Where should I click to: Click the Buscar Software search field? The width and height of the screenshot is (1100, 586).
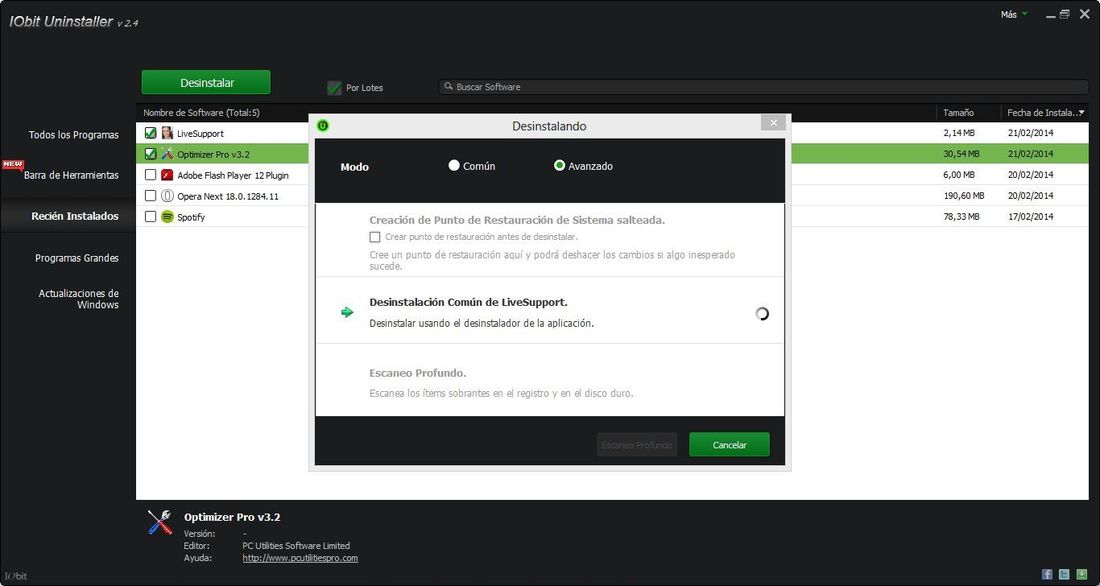[x=763, y=87]
